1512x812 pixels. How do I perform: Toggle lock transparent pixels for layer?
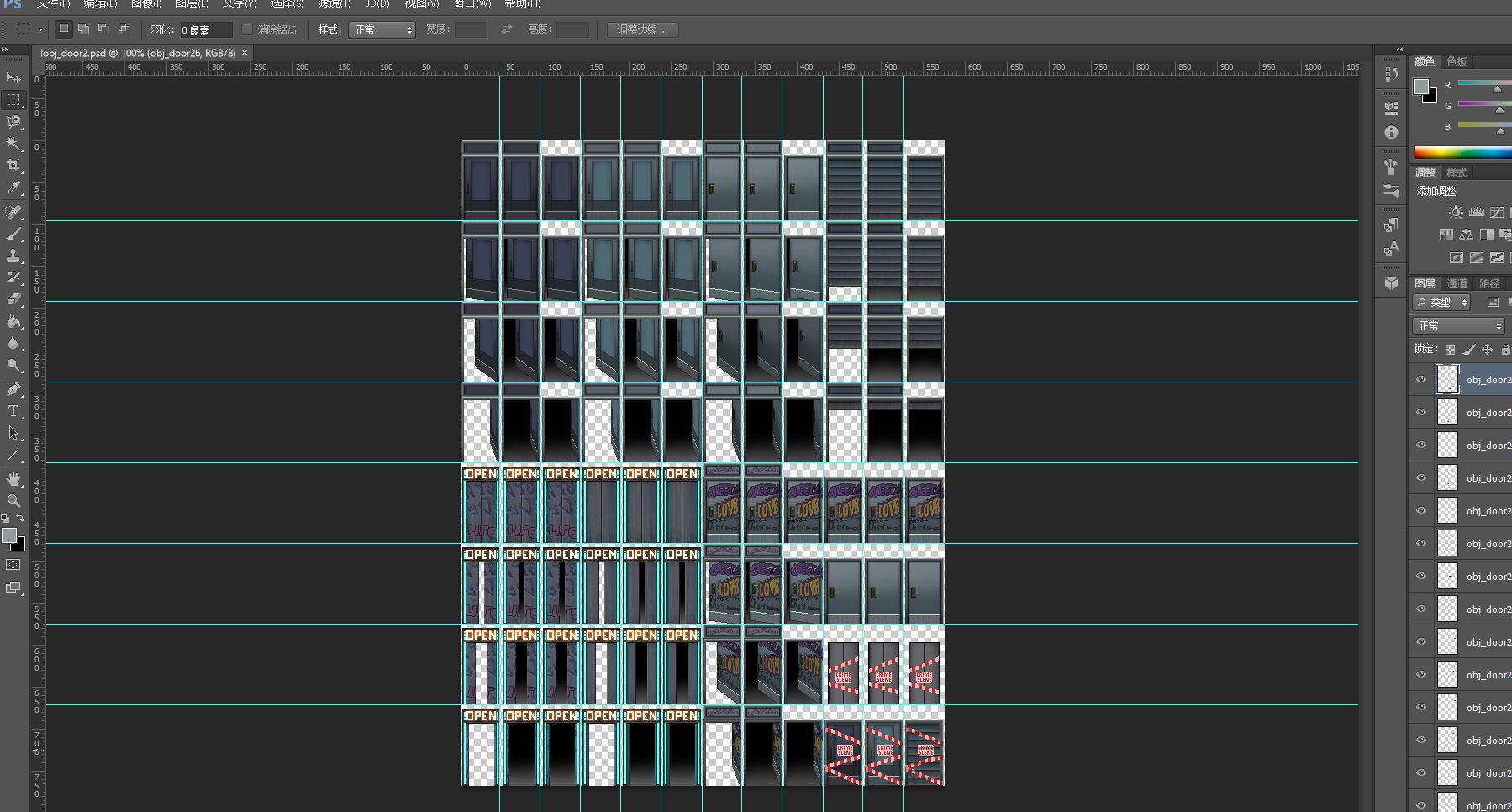1450,350
